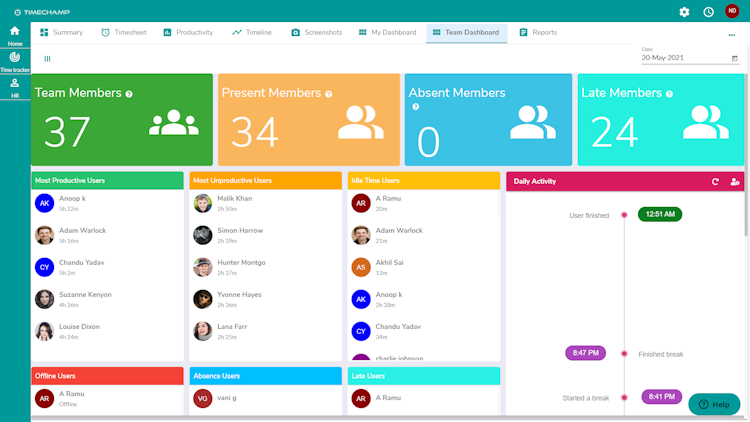Click the 12:51 AM activity badge
Screen dimensions: 750x422
coord(660,214)
